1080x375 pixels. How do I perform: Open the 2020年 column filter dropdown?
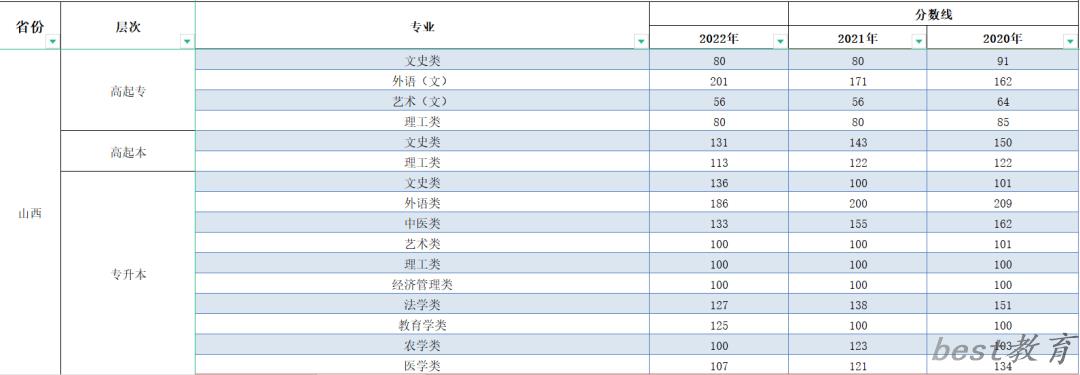click(1071, 42)
